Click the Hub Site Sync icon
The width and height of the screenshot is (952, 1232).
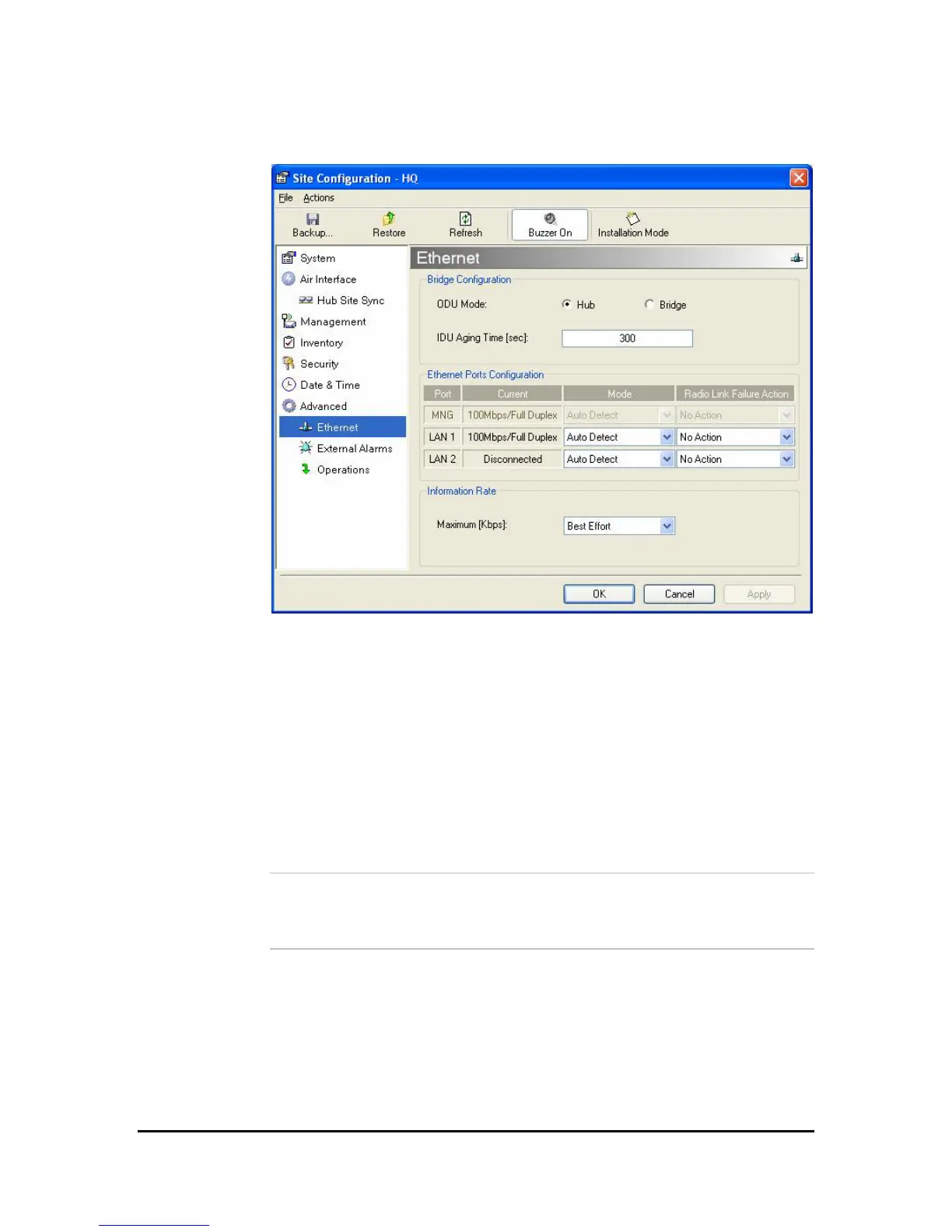pyautogui.click(x=306, y=300)
